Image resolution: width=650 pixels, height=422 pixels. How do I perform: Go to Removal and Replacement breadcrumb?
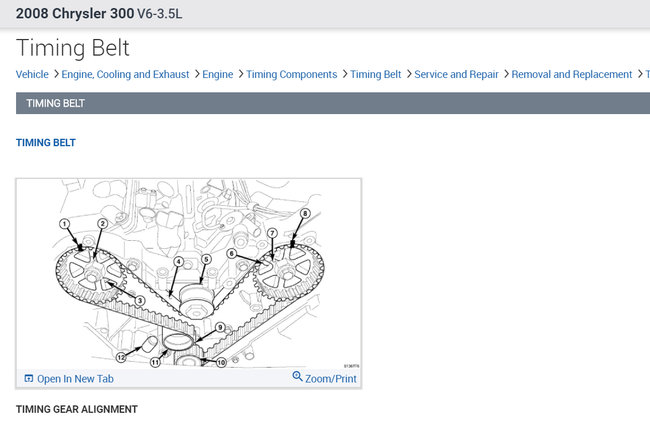click(572, 75)
